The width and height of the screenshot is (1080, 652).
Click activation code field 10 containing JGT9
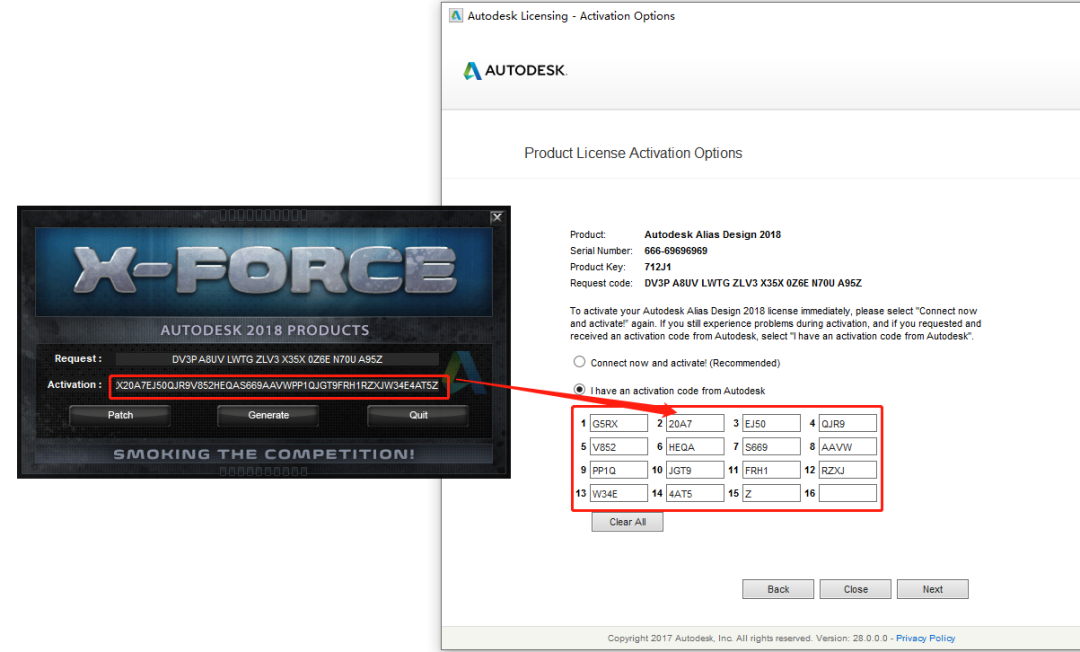coord(695,470)
